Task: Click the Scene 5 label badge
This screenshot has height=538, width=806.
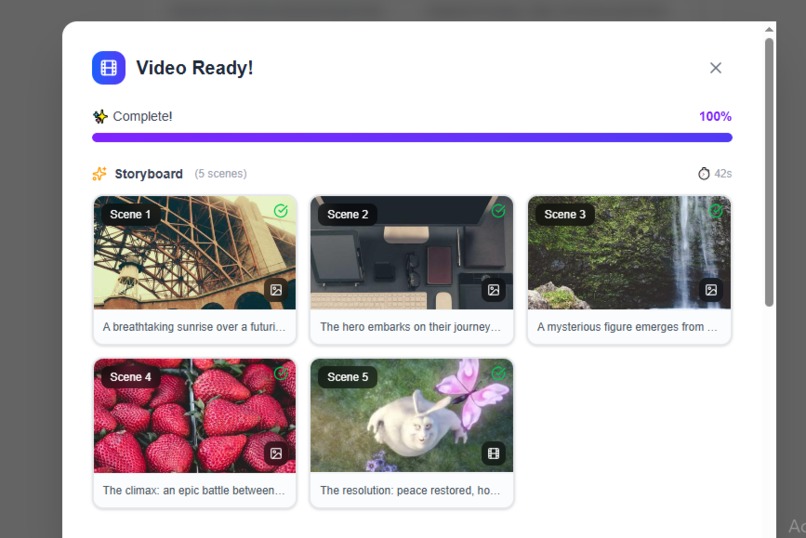Action: 347,377
